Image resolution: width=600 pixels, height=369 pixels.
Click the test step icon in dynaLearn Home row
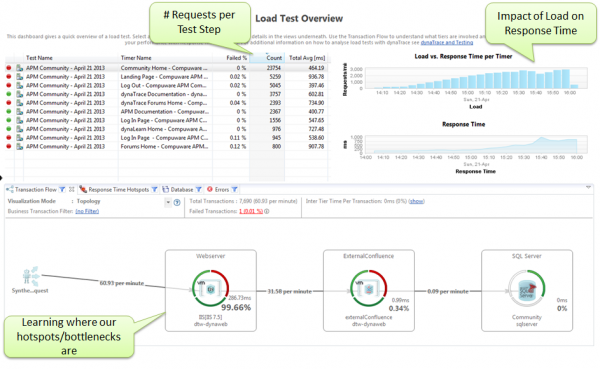coord(19,129)
